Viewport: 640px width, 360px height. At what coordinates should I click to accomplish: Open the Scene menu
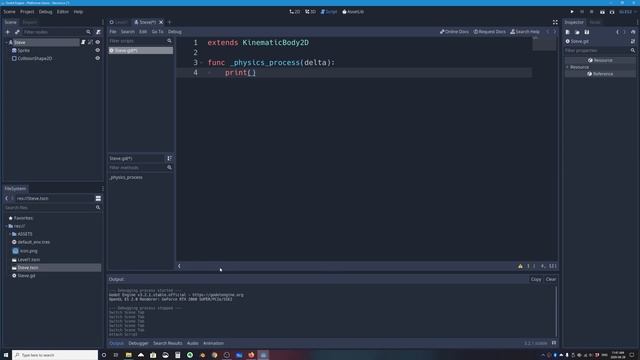(x=9, y=12)
